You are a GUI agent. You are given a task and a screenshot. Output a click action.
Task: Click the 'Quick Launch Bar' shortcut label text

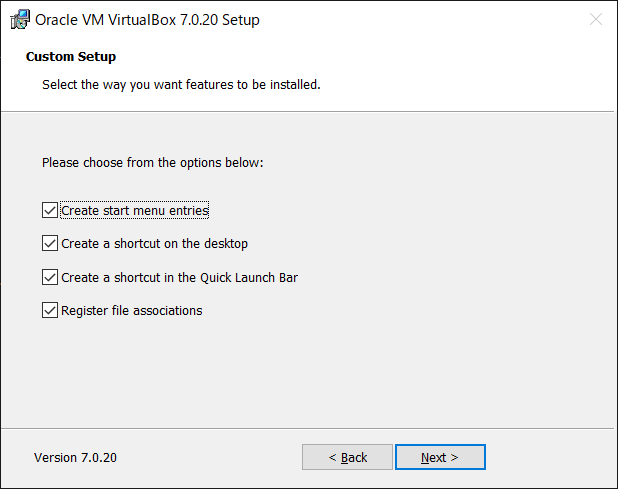[179, 277]
